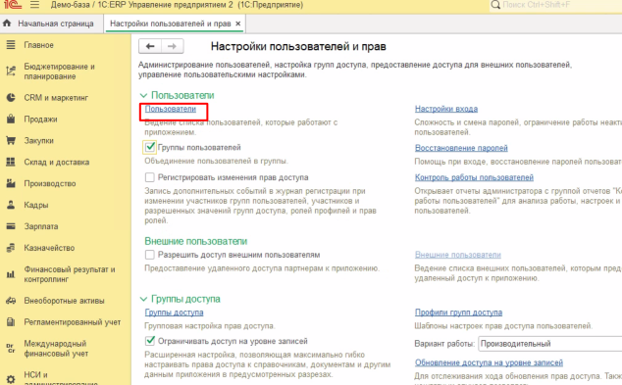This screenshot has height=385, width=622.
Task: Collapse the Группы доступа section chevron
Action: point(143,299)
